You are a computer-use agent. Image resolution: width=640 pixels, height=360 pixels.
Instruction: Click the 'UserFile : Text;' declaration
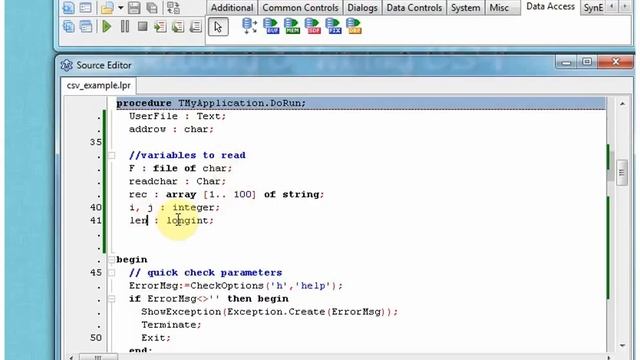(x=177, y=116)
